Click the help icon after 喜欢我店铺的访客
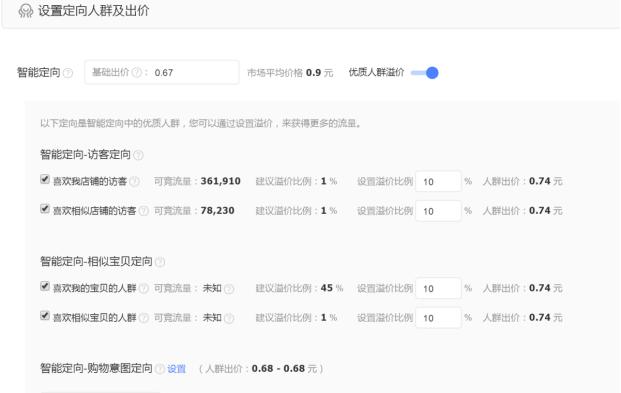621x393 pixels. (x=135, y=181)
